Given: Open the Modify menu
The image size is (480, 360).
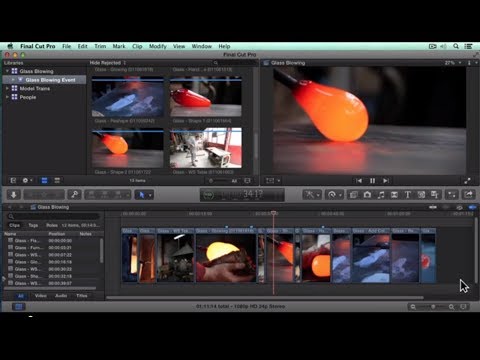Looking at the screenshot, I should 157,46.
